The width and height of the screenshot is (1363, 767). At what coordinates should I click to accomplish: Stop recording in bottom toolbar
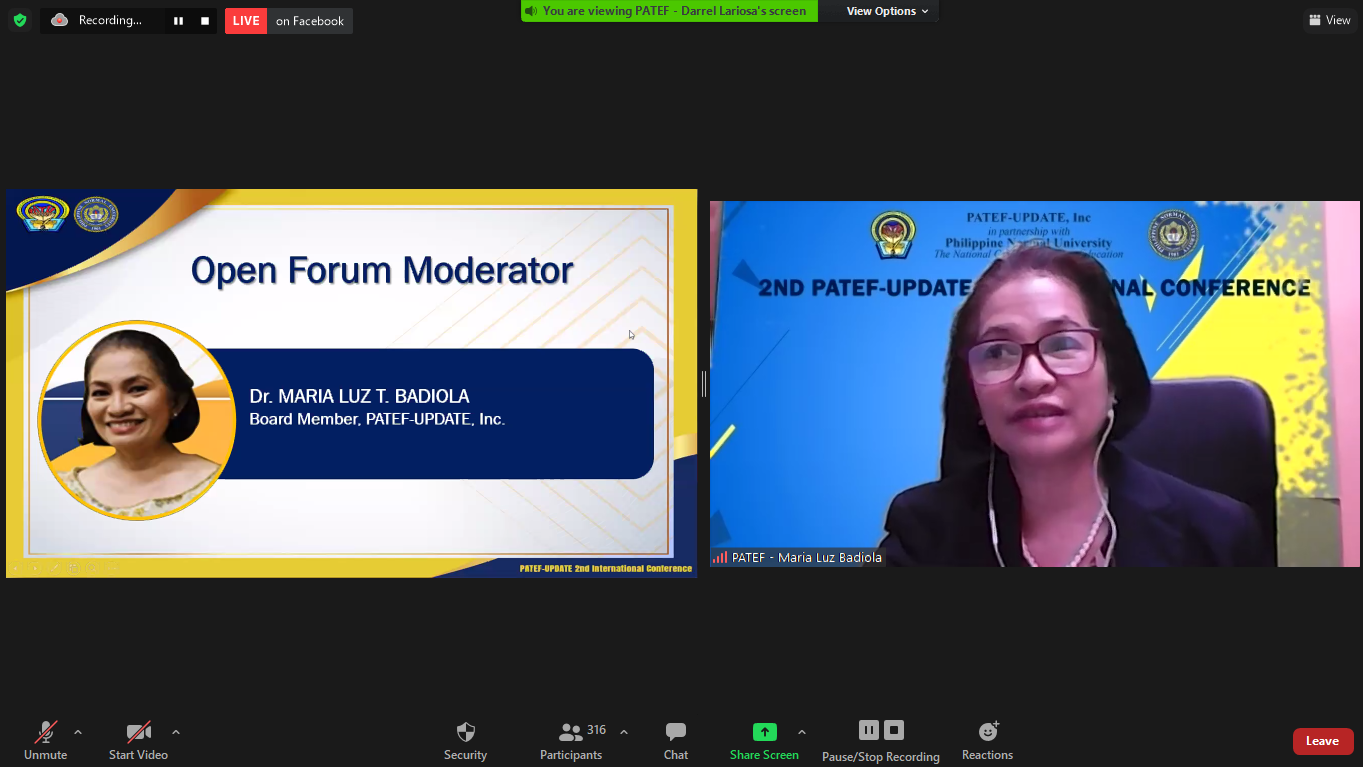coord(894,730)
